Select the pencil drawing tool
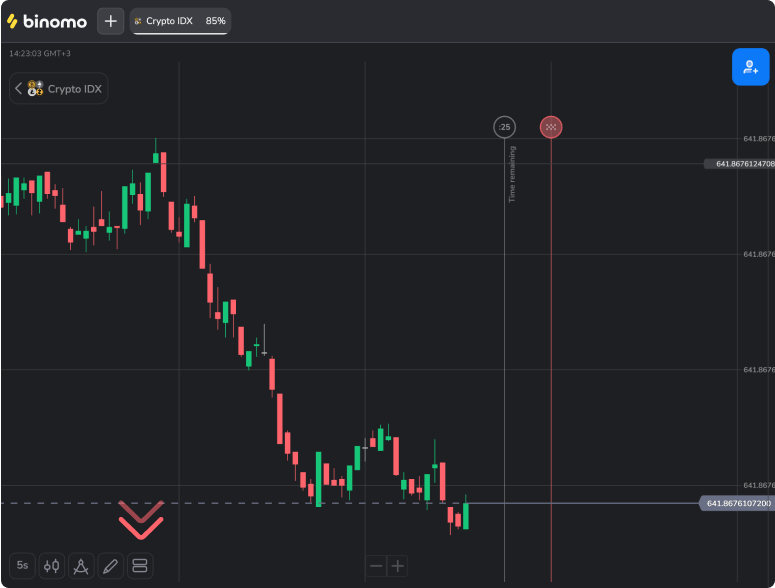Screen dimensions: 775x588 pos(111,566)
